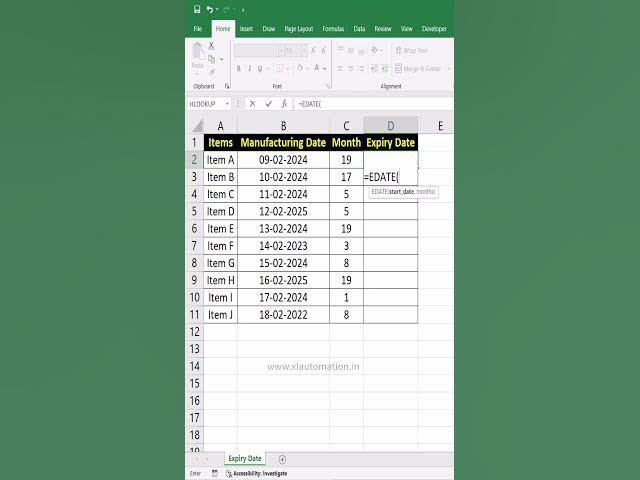Image resolution: width=640 pixels, height=480 pixels.
Task: Select the Item F cell
Action: [x=220, y=246]
